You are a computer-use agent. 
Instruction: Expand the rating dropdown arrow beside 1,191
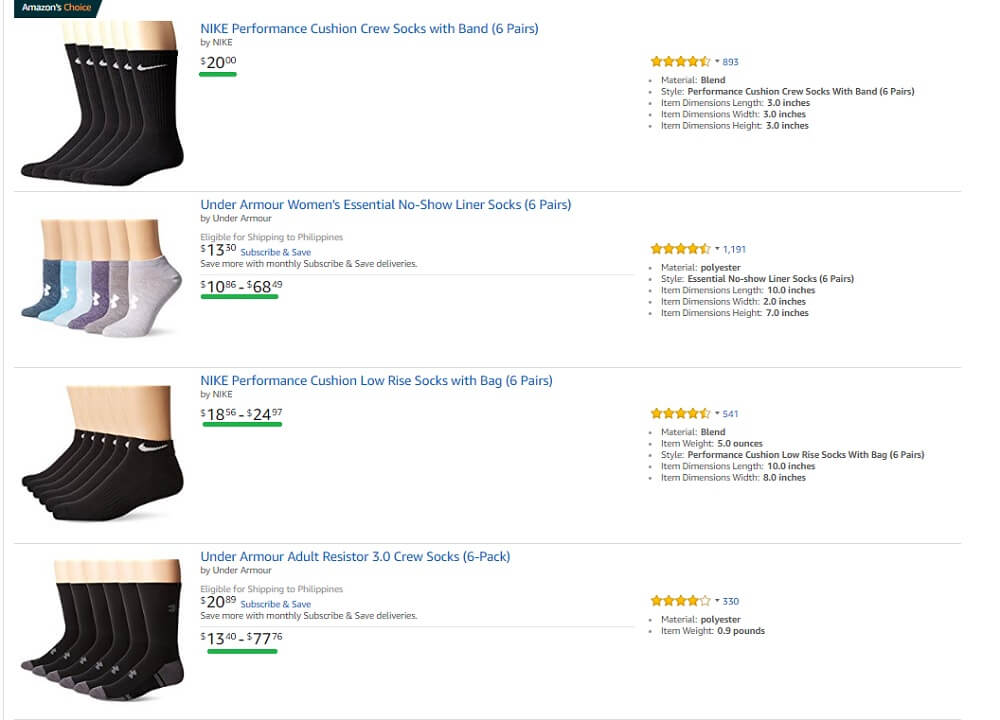717,249
